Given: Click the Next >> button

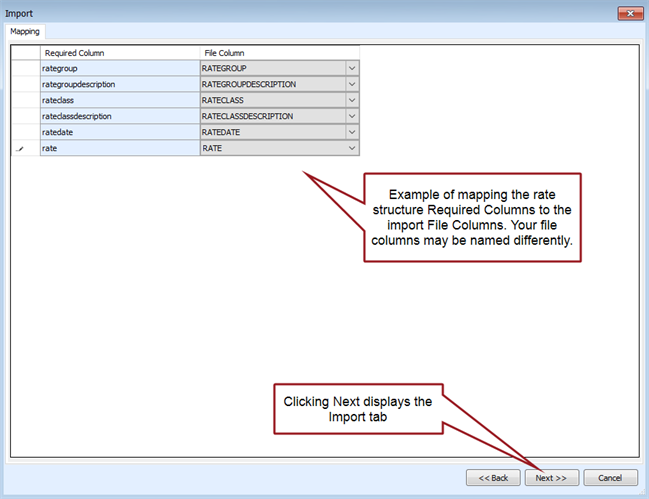Looking at the screenshot, I should [x=551, y=478].
